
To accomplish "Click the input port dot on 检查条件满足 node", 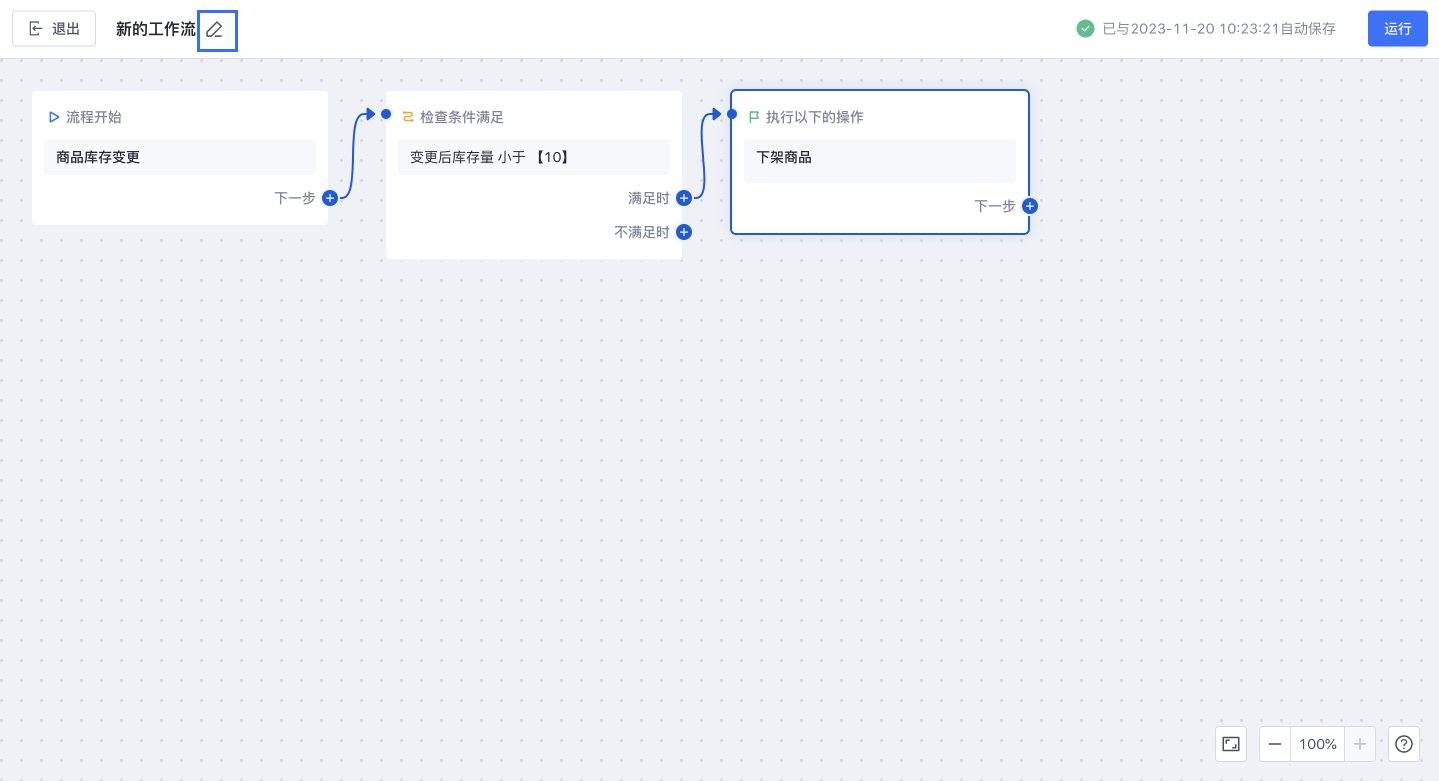I will click(386, 114).
